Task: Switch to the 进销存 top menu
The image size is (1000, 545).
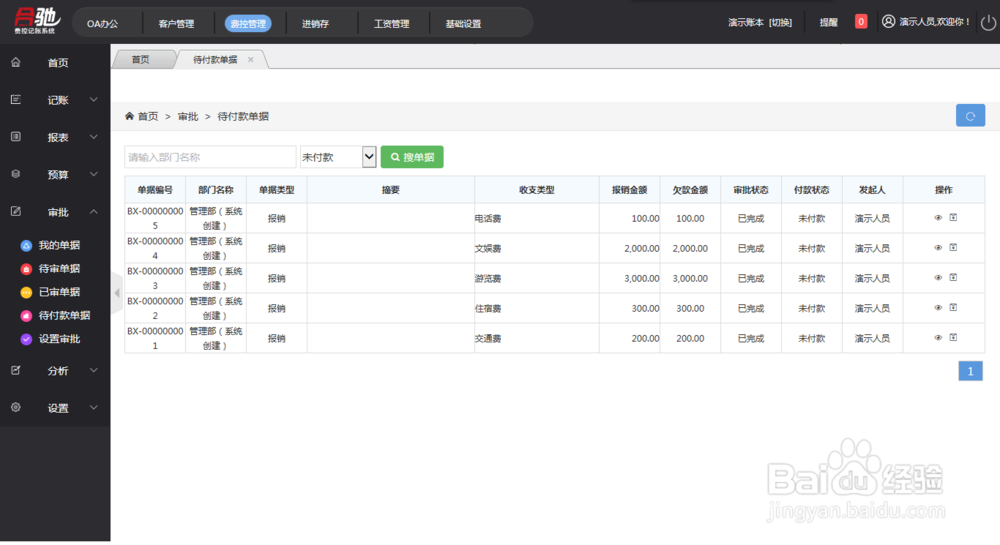Action: pyautogui.click(x=315, y=24)
